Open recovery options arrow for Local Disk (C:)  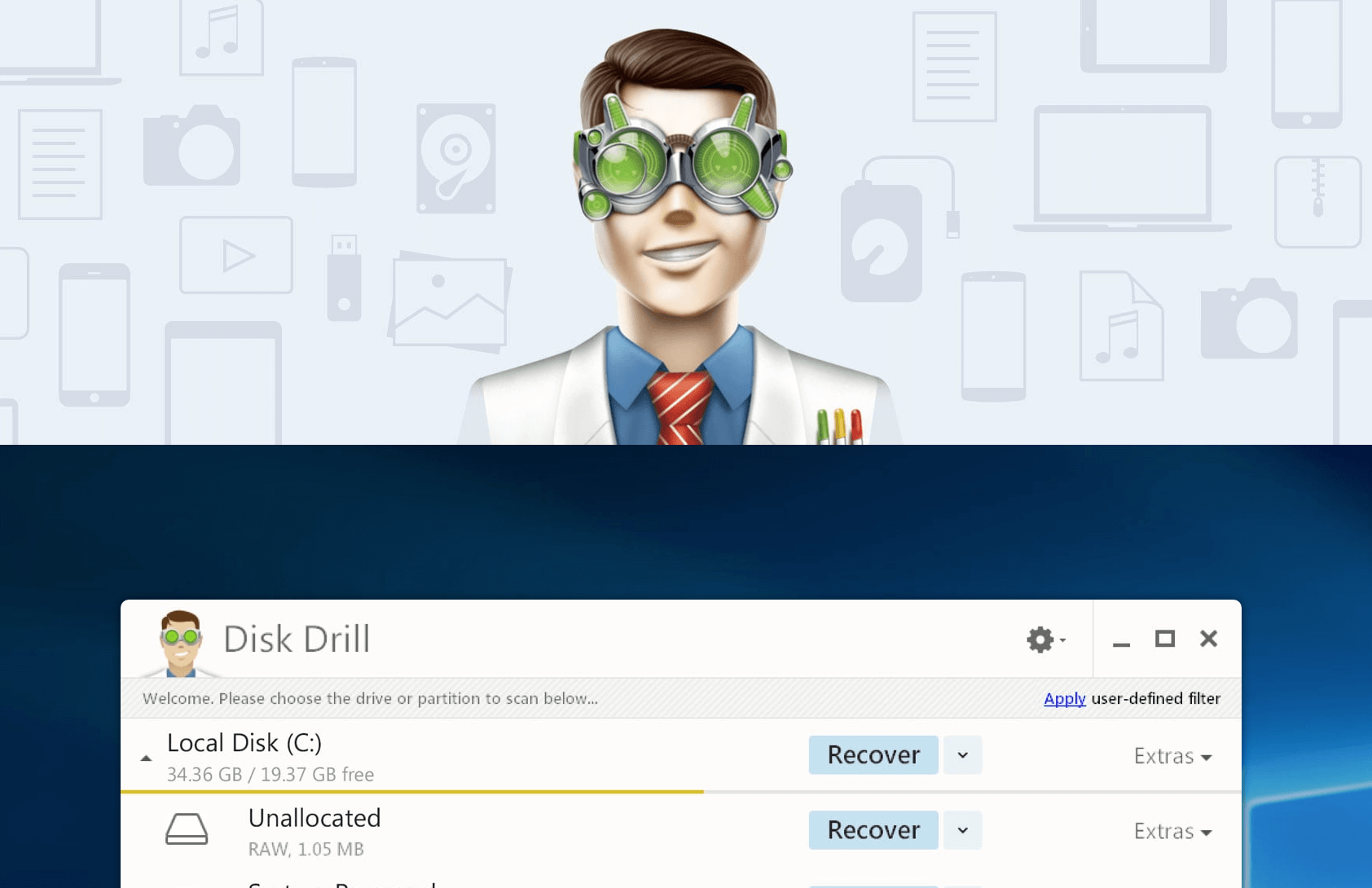962,755
